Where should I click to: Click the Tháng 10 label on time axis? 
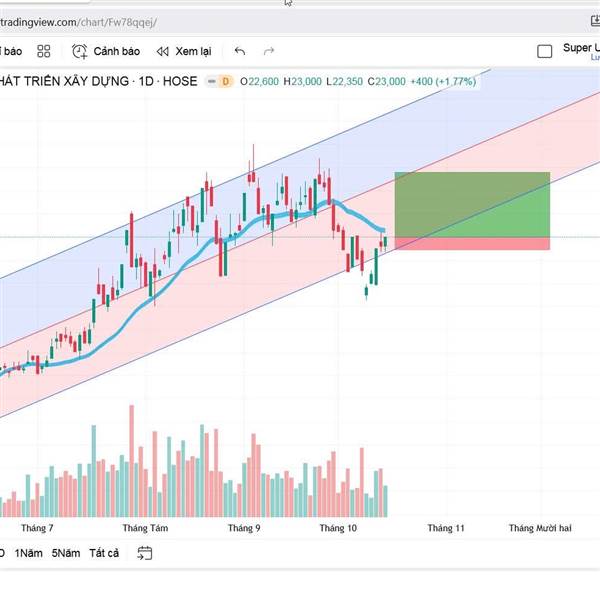pyautogui.click(x=337, y=527)
